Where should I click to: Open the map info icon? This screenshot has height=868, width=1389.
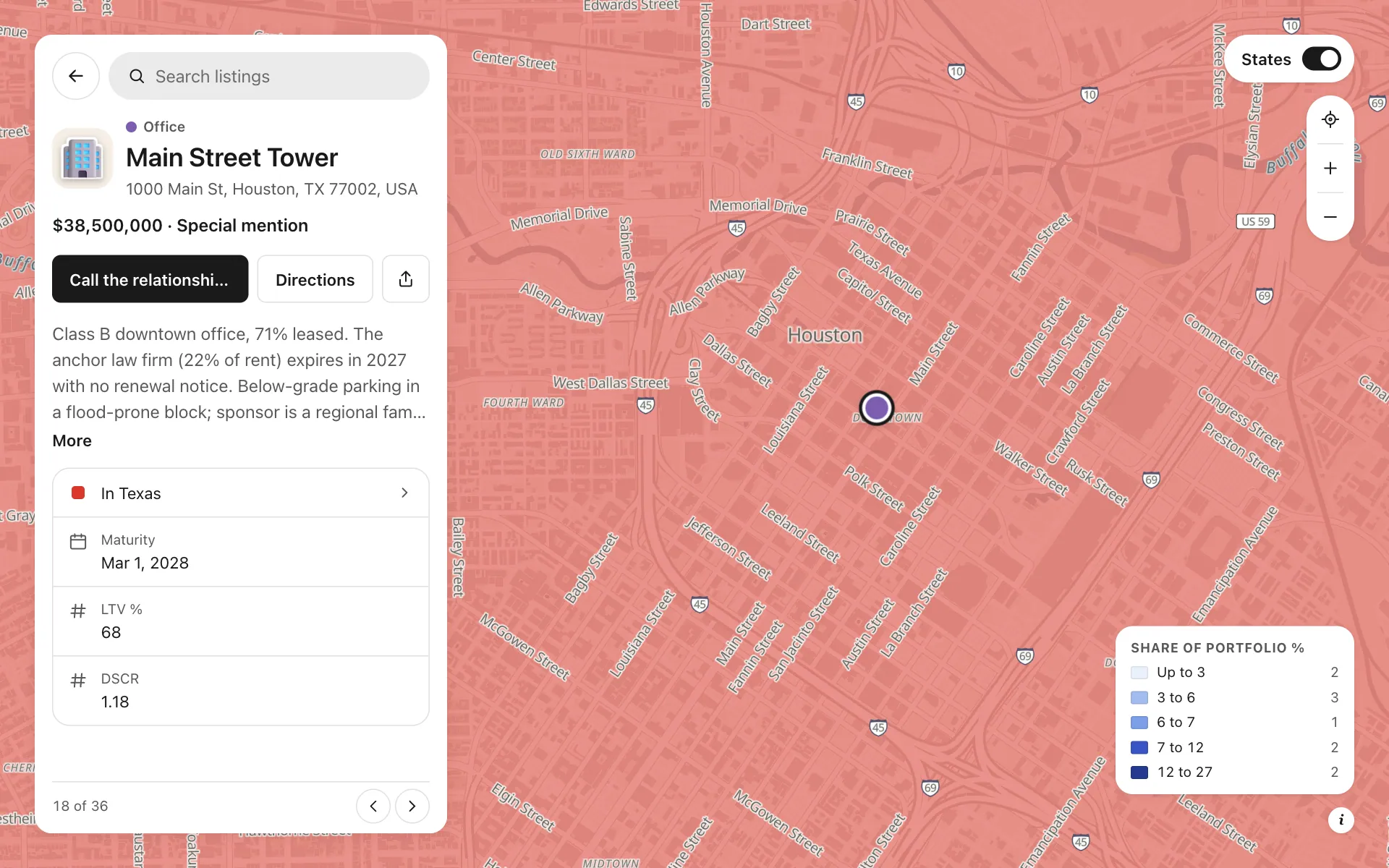1341,820
